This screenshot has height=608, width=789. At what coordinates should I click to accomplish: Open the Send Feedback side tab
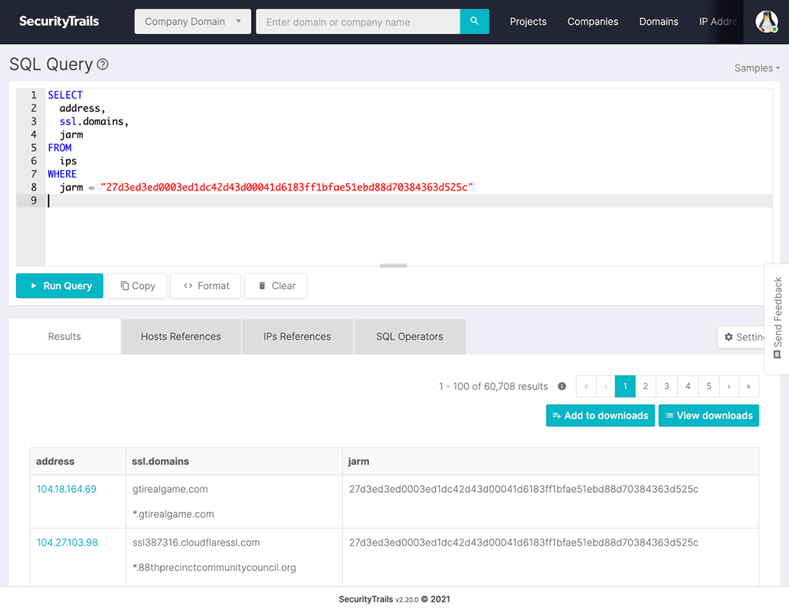click(x=777, y=319)
